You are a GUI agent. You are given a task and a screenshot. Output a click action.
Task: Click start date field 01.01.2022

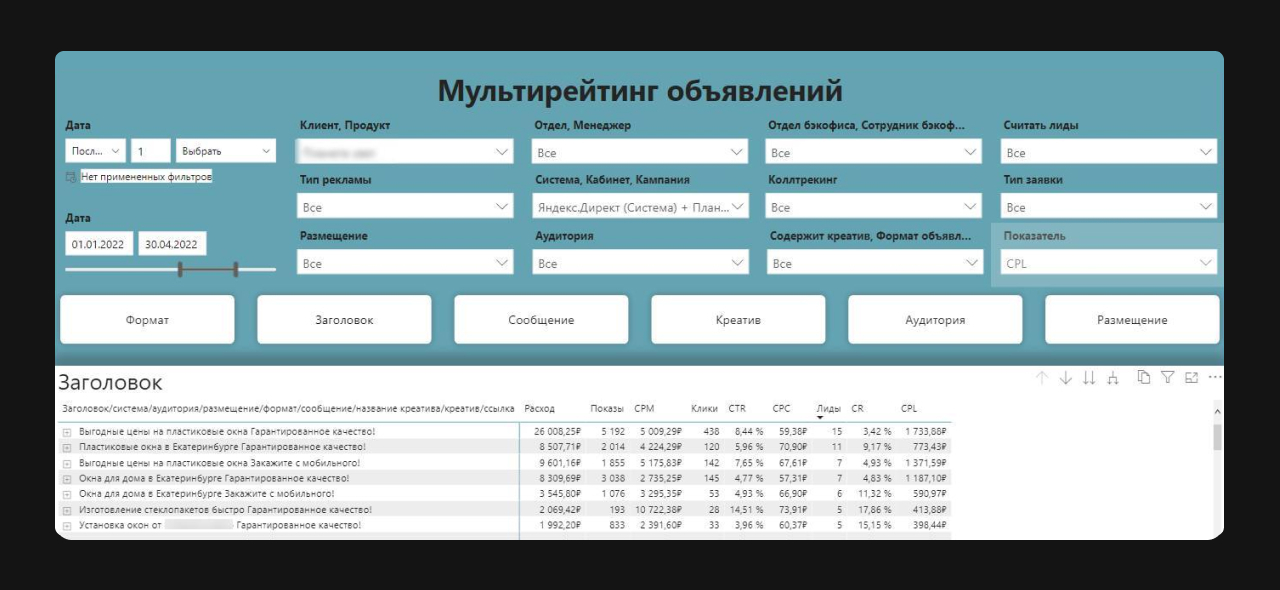pyautogui.click(x=99, y=244)
